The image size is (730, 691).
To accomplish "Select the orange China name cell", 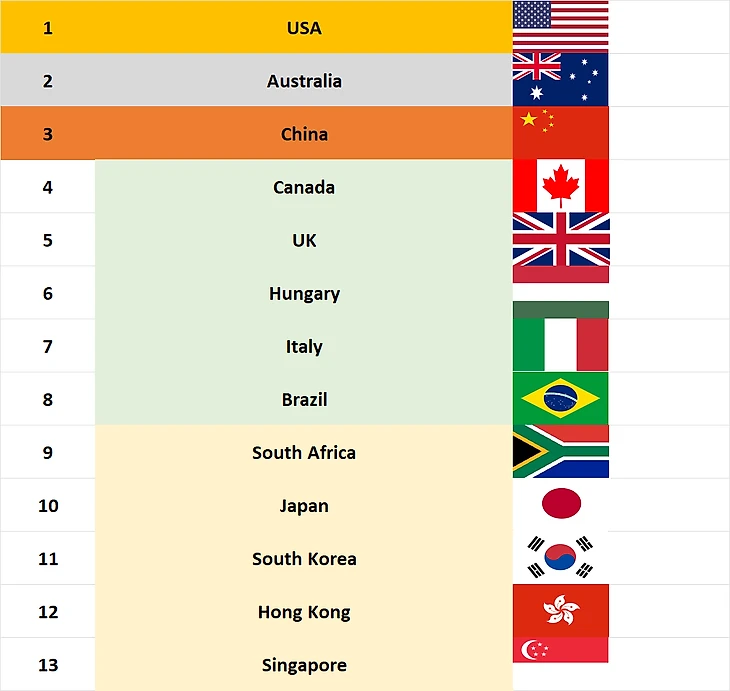I will tap(304, 133).
